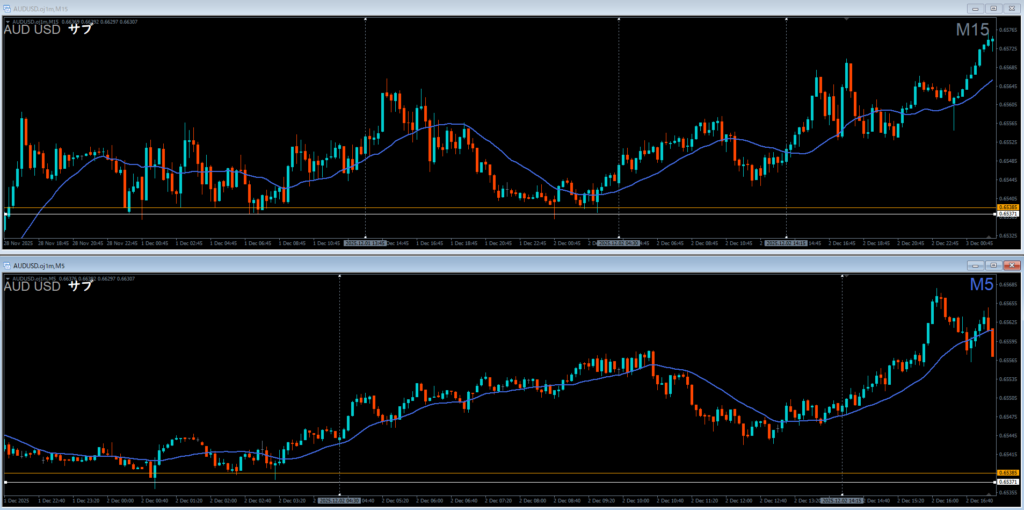
Task: Select the 'AUD USD サブ' label in the M5 chart
Action: click(x=48, y=287)
